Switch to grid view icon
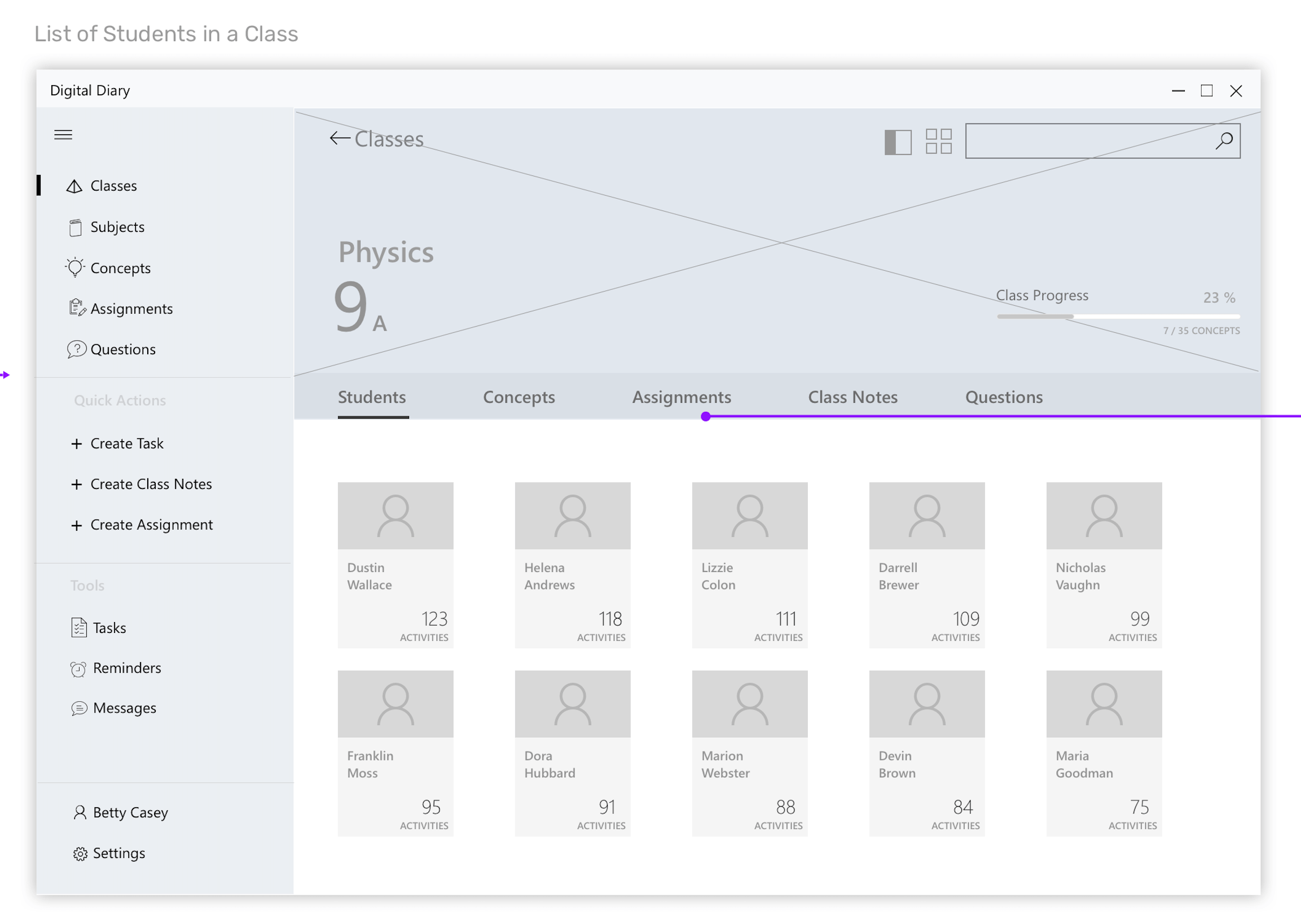The image size is (1301, 924). [x=938, y=141]
